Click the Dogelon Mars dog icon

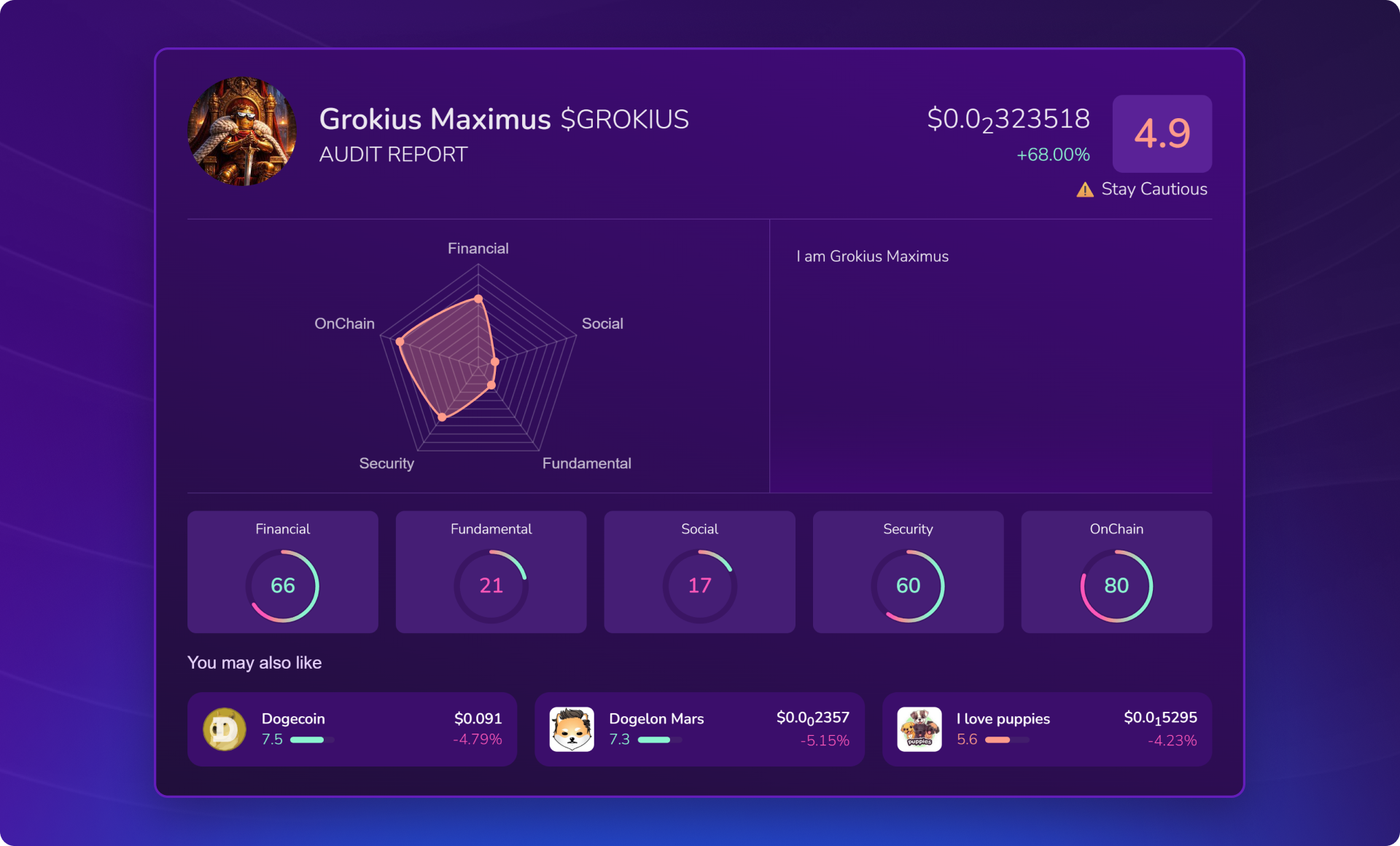point(572,729)
